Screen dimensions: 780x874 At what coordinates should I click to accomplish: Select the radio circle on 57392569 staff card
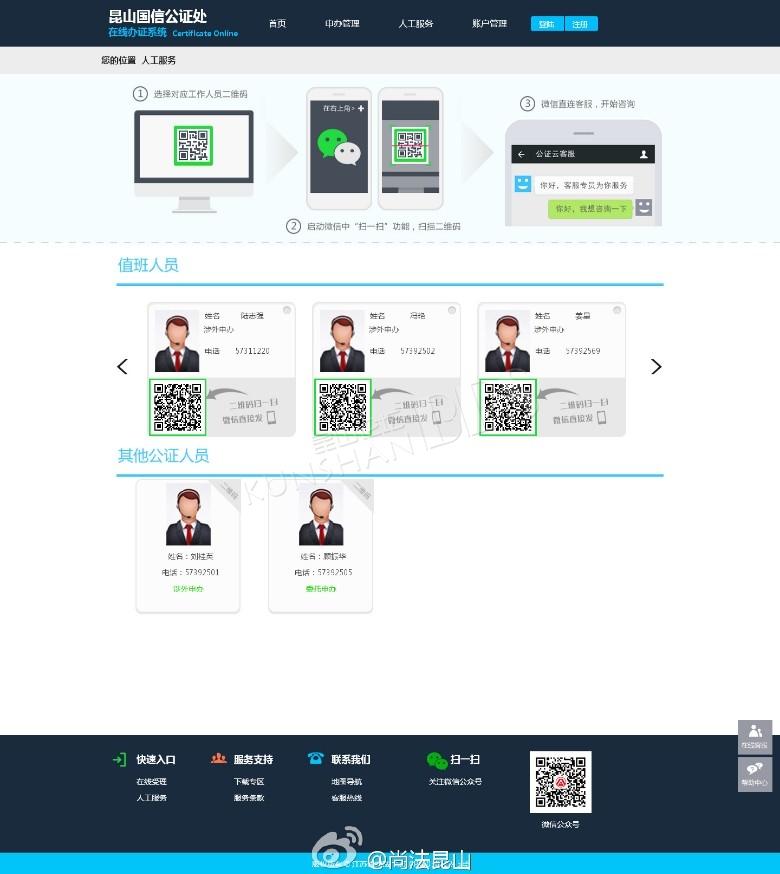[x=617, y=310]
